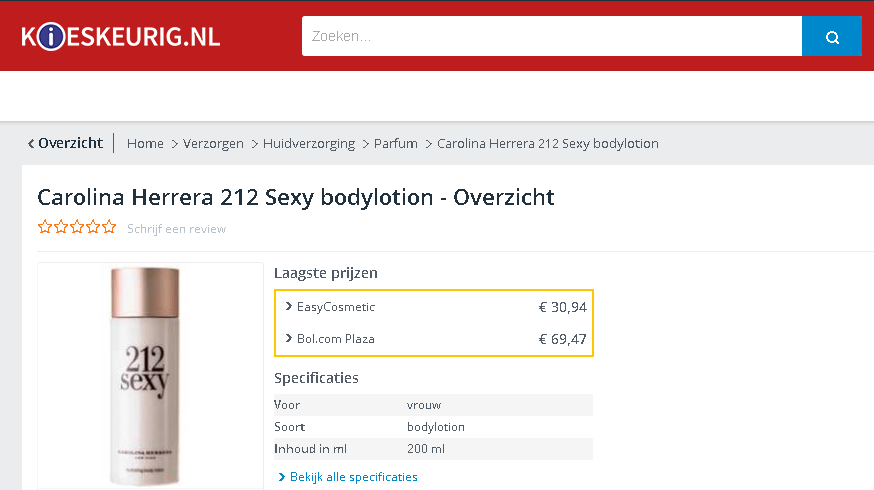
Task: Click Bekijk alle specificaties
Action: coord(353,477)
